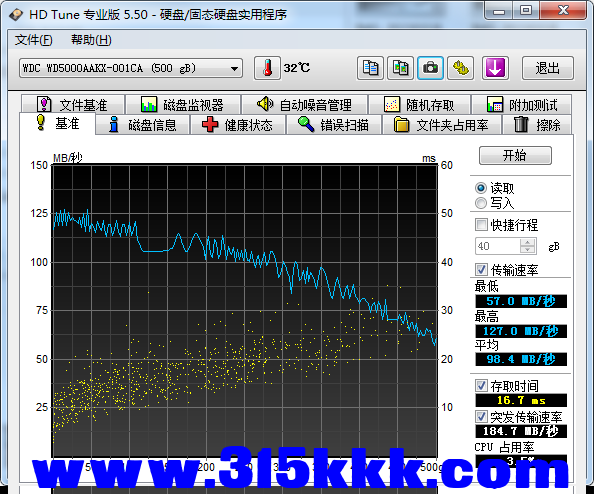Viewport: 594px width, 494px height.
Task: Open the 错误扫描 magnifier tab
Action: click(334, 125)
